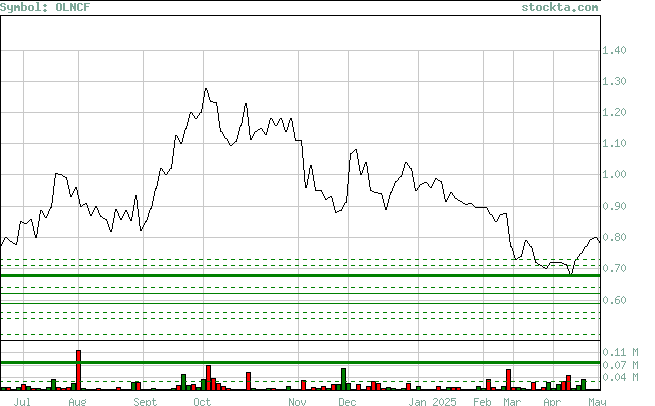Click the Aug month axis label
Viewport: 655px width, 406px height.
77,401
